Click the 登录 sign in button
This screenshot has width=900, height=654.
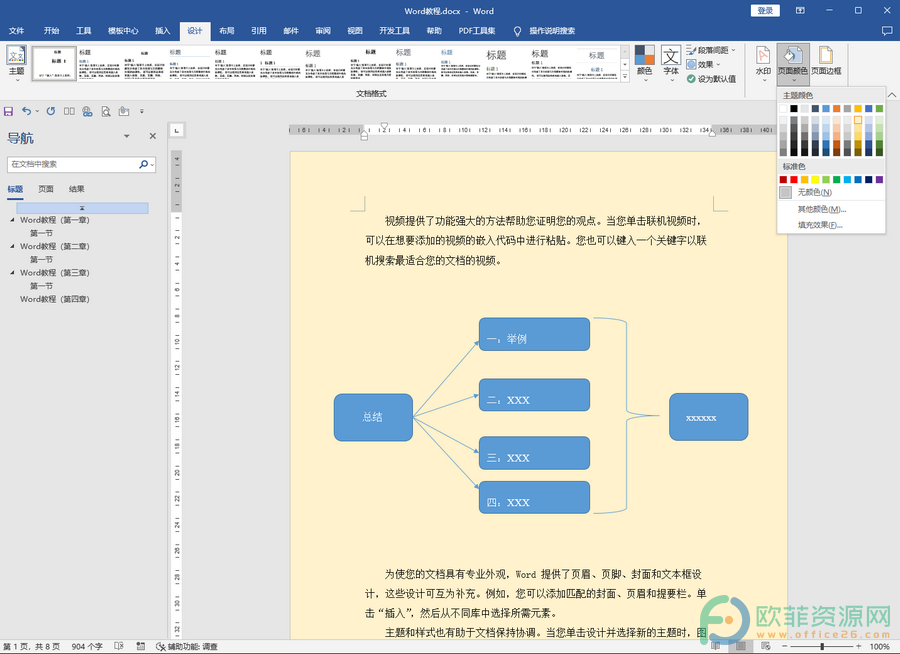(765, 10)
